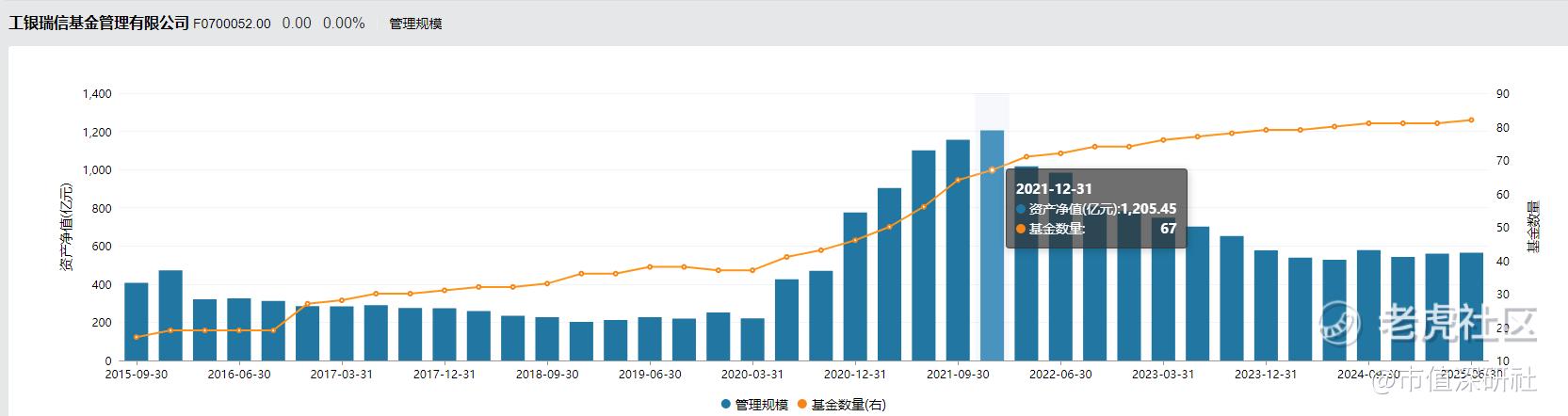Click the bar above the 2023-12-31 label
Viewport: 1568px width, 416px height.
pos(1266,306)
